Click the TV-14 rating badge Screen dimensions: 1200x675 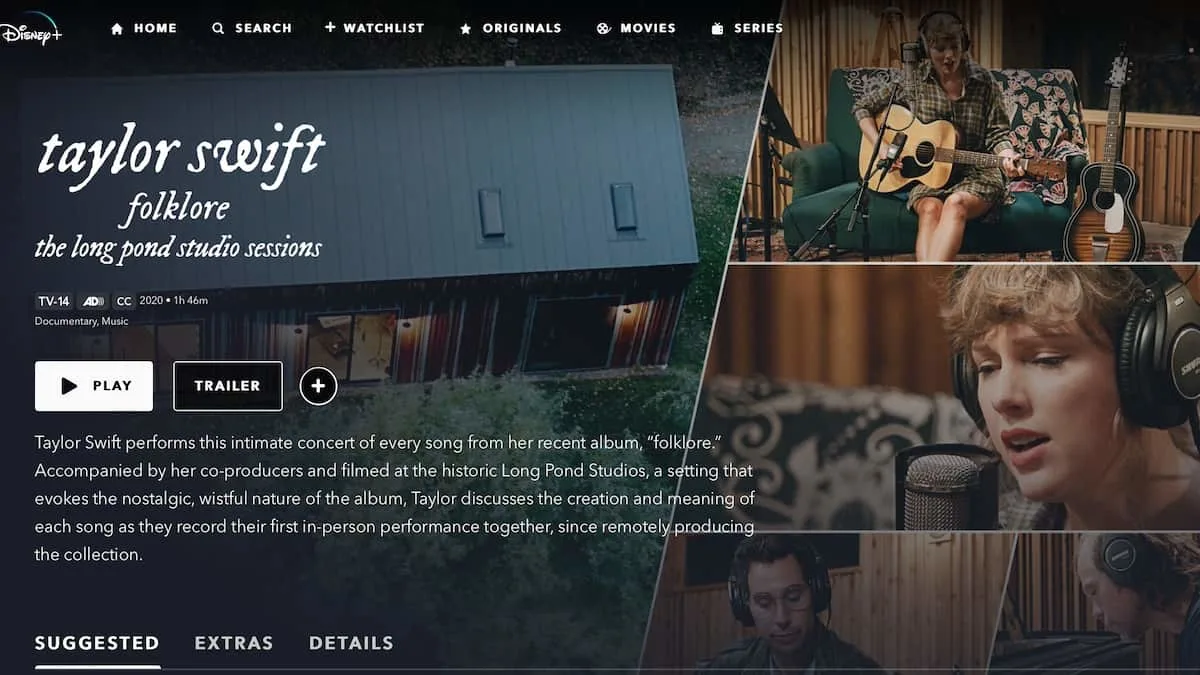pyautogui.click(x=53, y=301)
